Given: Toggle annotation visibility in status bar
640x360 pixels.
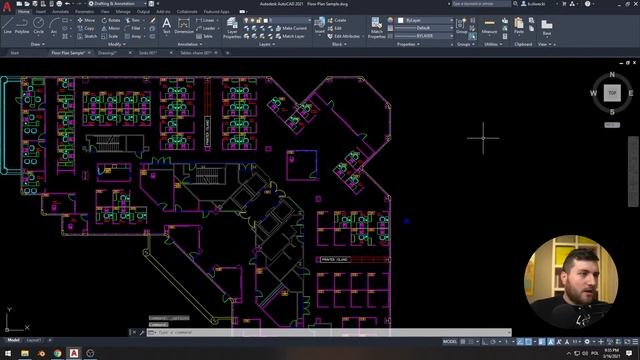Looking at the screenshot, I should pos(551,342).
